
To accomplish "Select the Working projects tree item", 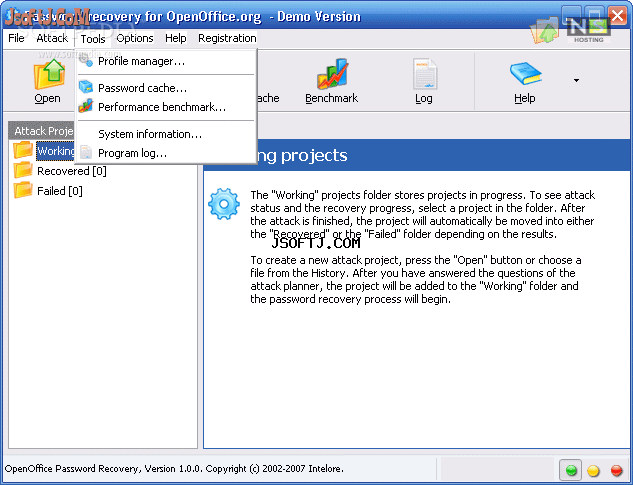I will click(x=56, y=151).
